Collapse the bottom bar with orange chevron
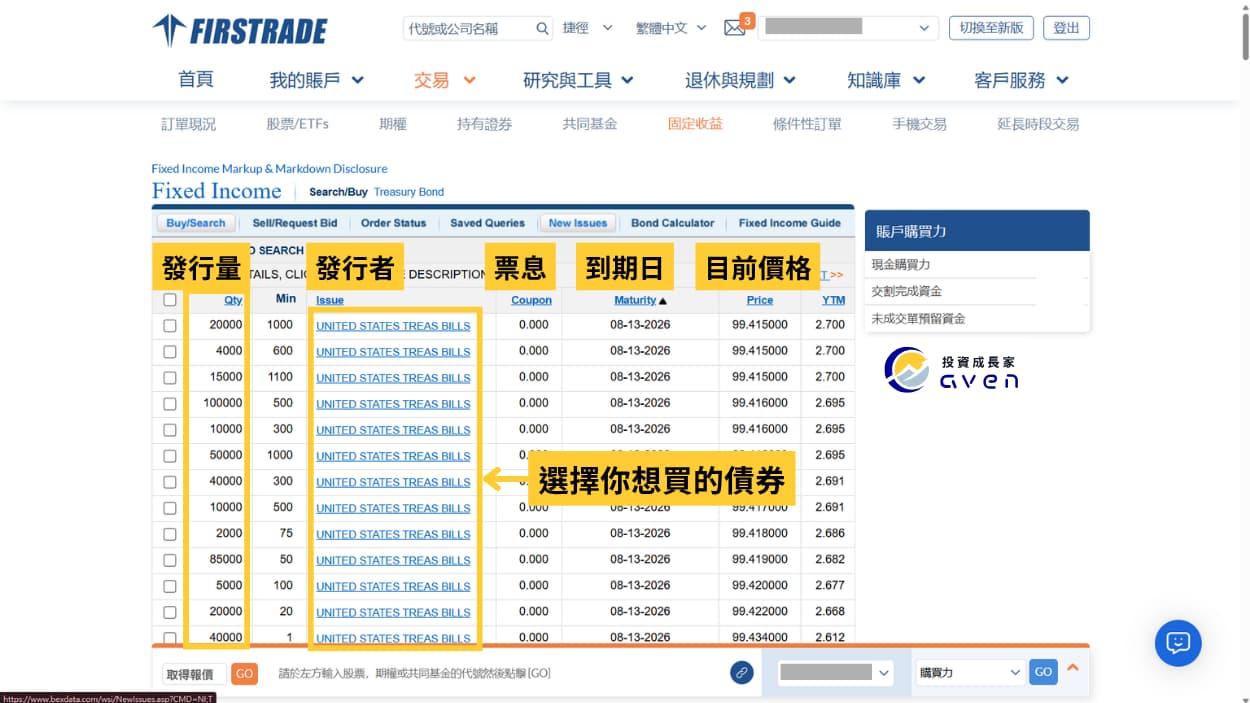 [1073, 668]
